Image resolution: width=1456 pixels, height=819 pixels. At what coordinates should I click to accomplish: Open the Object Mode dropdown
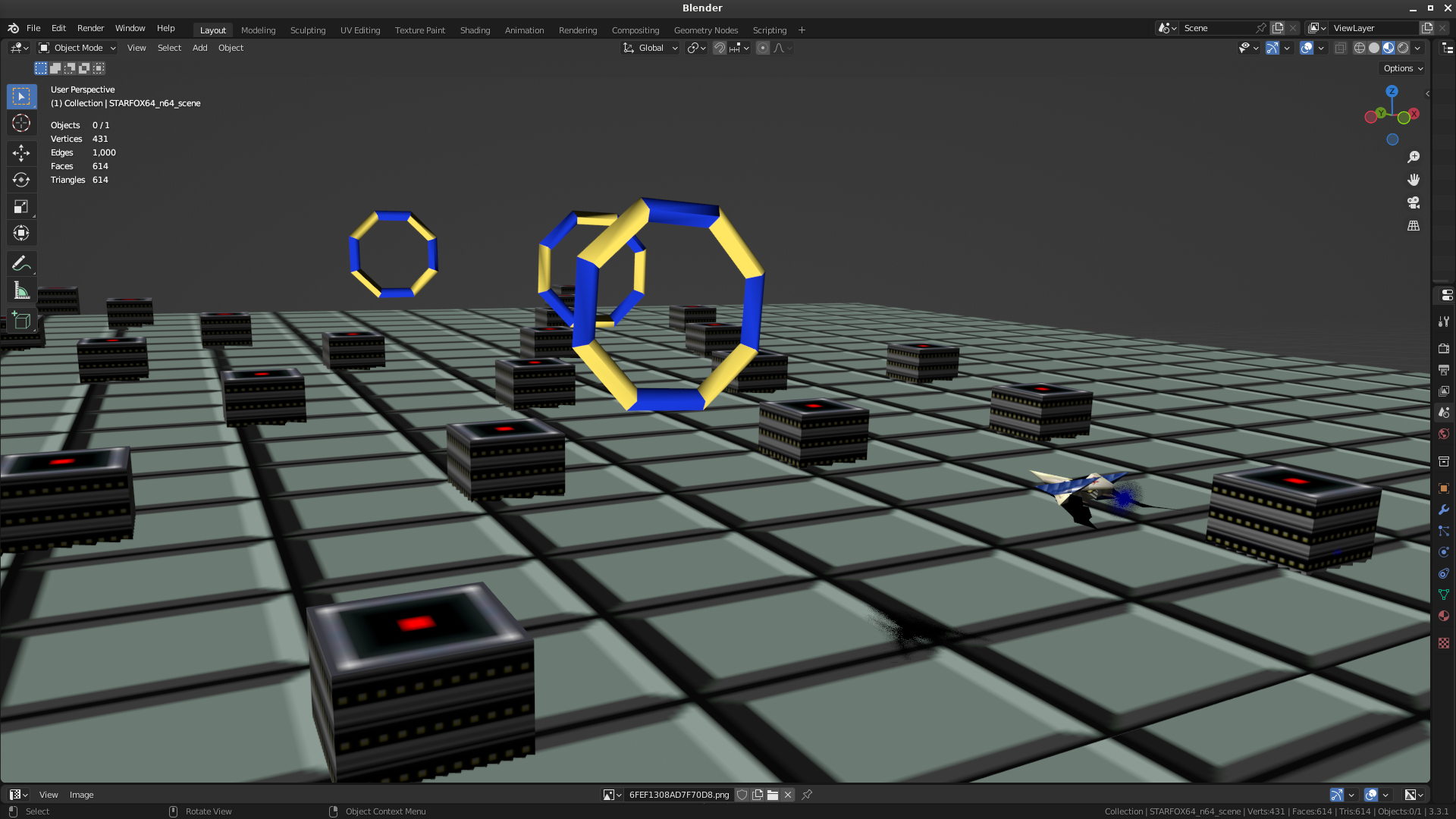pyautogui.click(x=78, y=48)
